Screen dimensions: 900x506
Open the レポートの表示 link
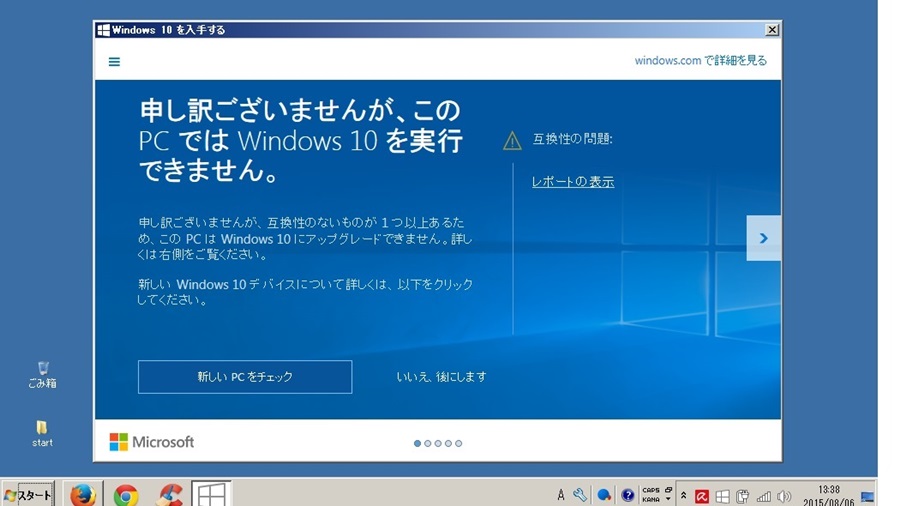(x=572, y=182)
